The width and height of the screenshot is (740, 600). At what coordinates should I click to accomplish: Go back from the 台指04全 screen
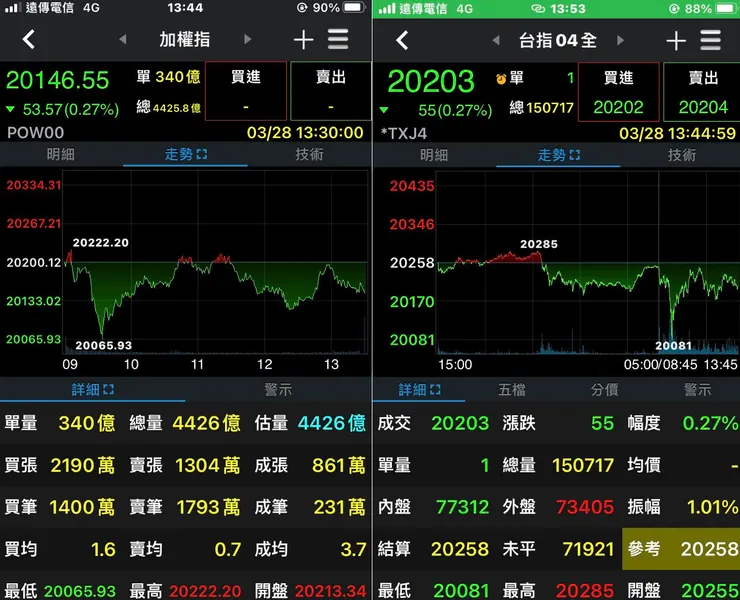pos(402,40)
